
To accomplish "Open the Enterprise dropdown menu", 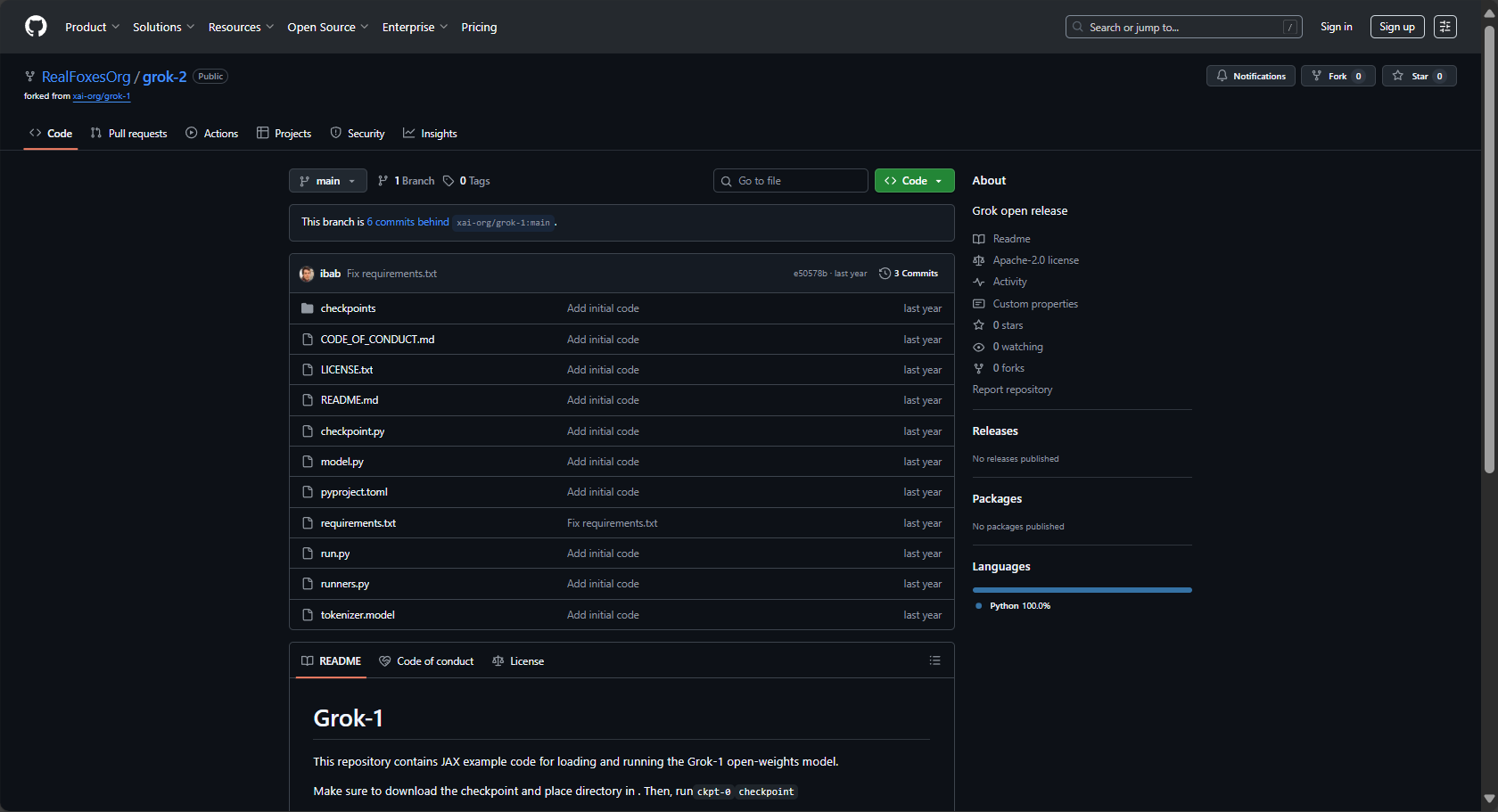I will click(415, 27).
